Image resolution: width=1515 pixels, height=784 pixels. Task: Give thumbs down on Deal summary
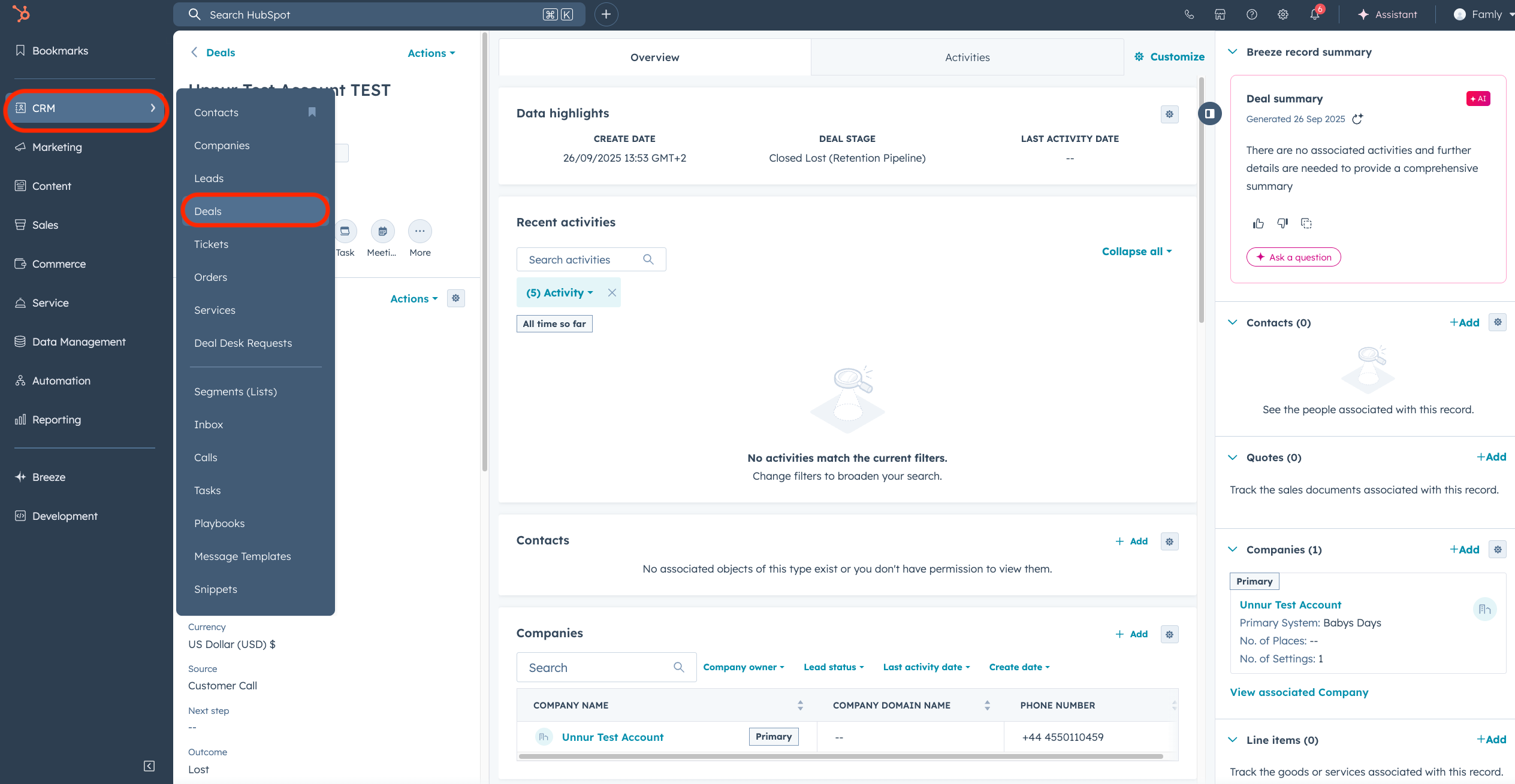1282,223
